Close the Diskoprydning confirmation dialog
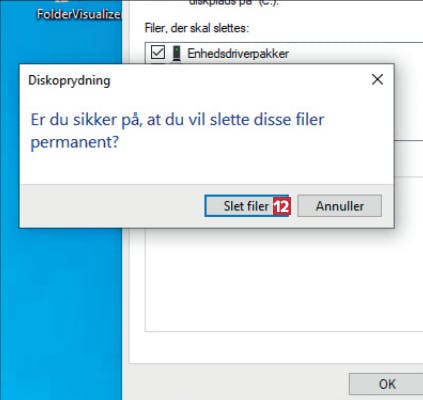423x400 pixels. coord(377,79)
